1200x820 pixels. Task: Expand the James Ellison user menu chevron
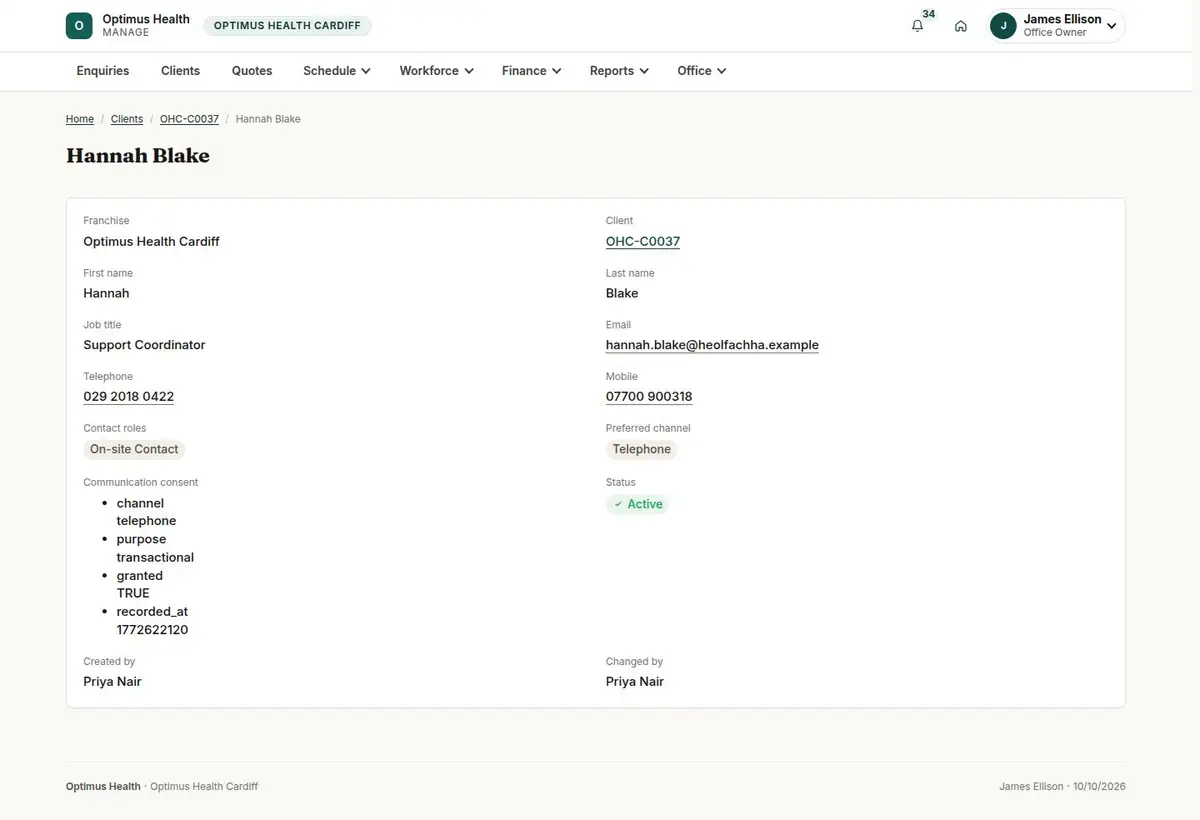click(1111, 26)
